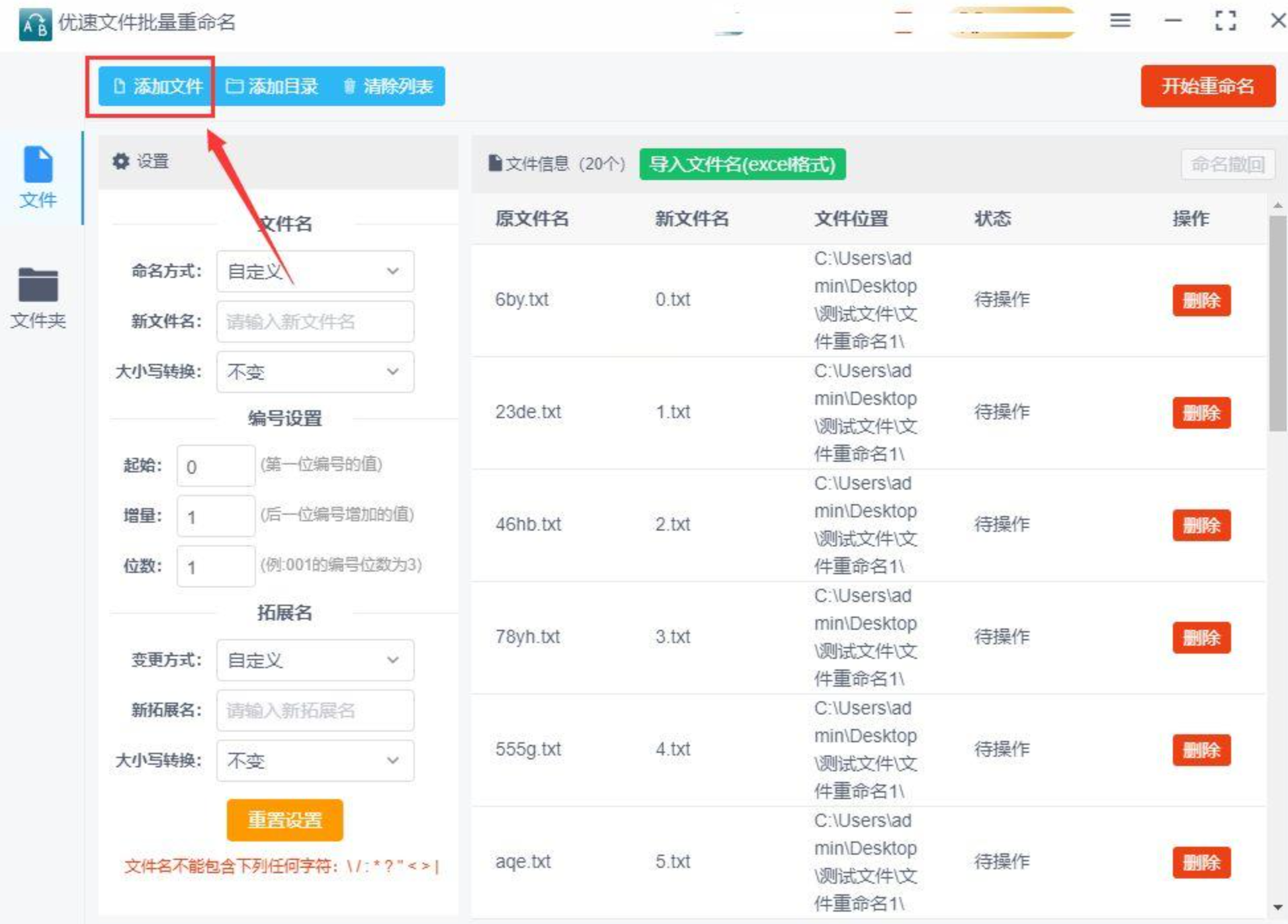Click the Add Directory (添加目录) button
The width and height of the screenshot is (1288, 924).
[x=273, y=86]
